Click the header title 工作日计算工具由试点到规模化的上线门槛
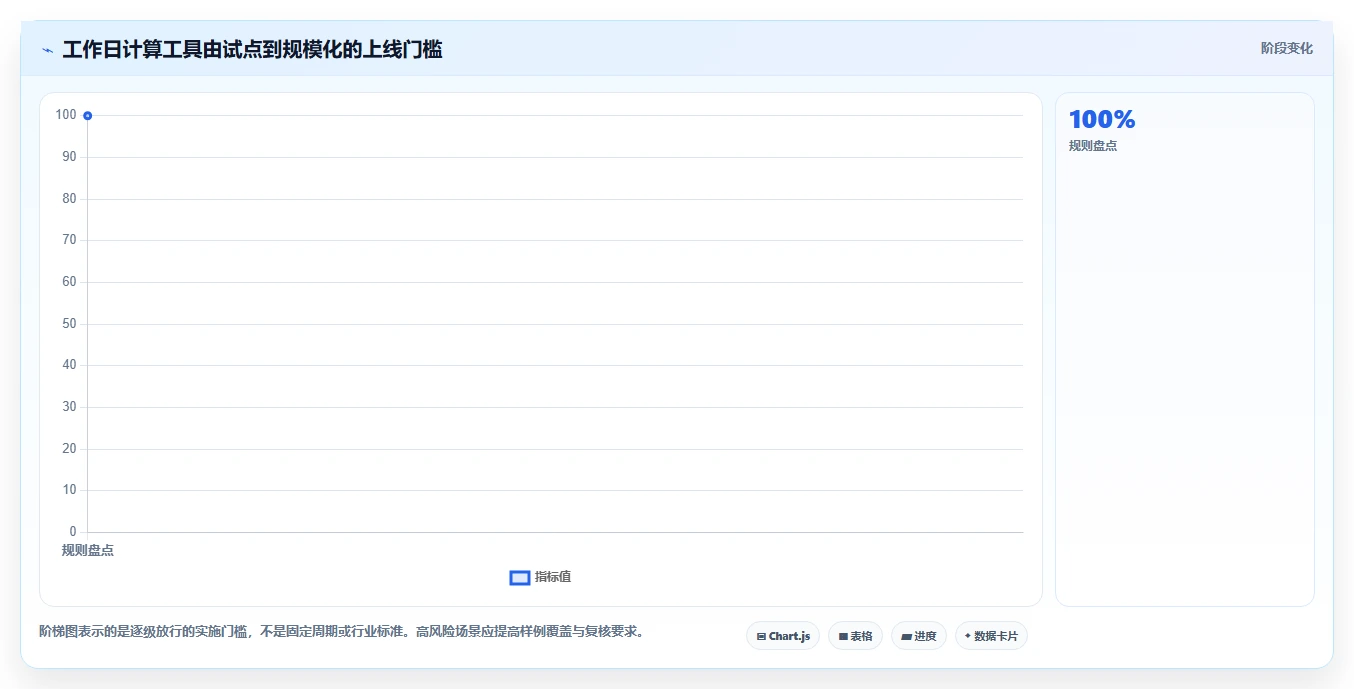This screenshot has height=689, width=1354. 252,49
